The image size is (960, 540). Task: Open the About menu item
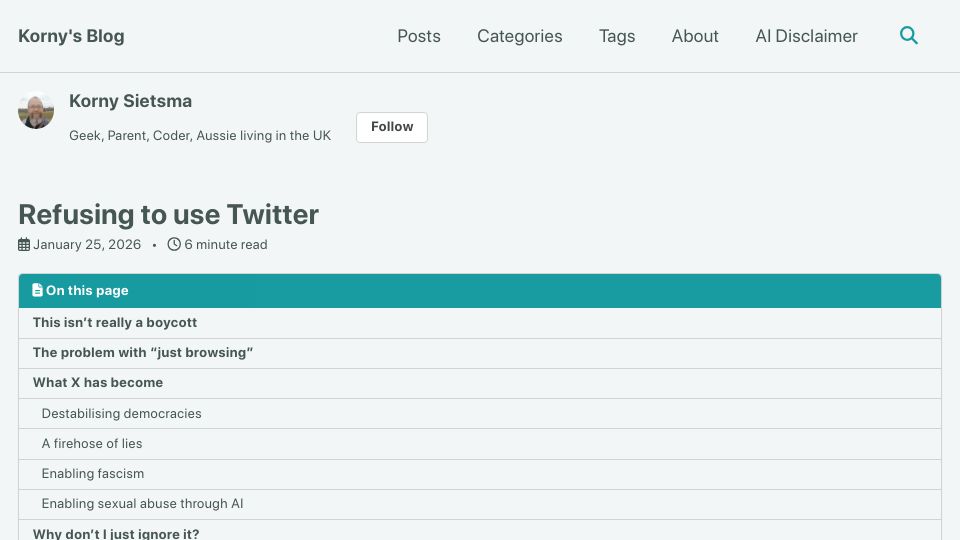coord(695,36)
